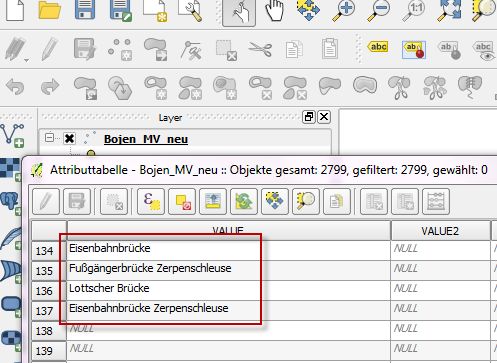Click the Delete Selected icon

(226, 51)
